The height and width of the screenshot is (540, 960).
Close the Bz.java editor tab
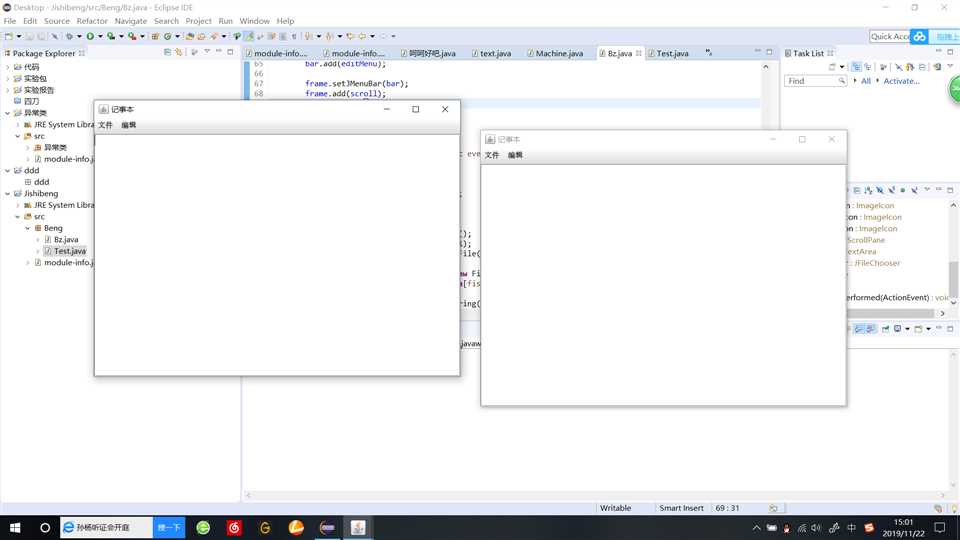click(639, 53)
